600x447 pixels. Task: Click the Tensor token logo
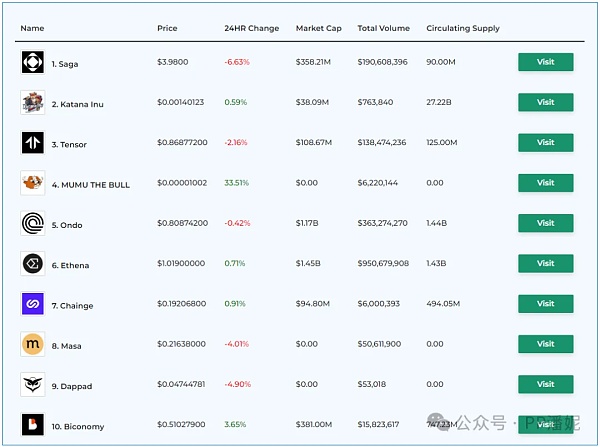(33, 143)
